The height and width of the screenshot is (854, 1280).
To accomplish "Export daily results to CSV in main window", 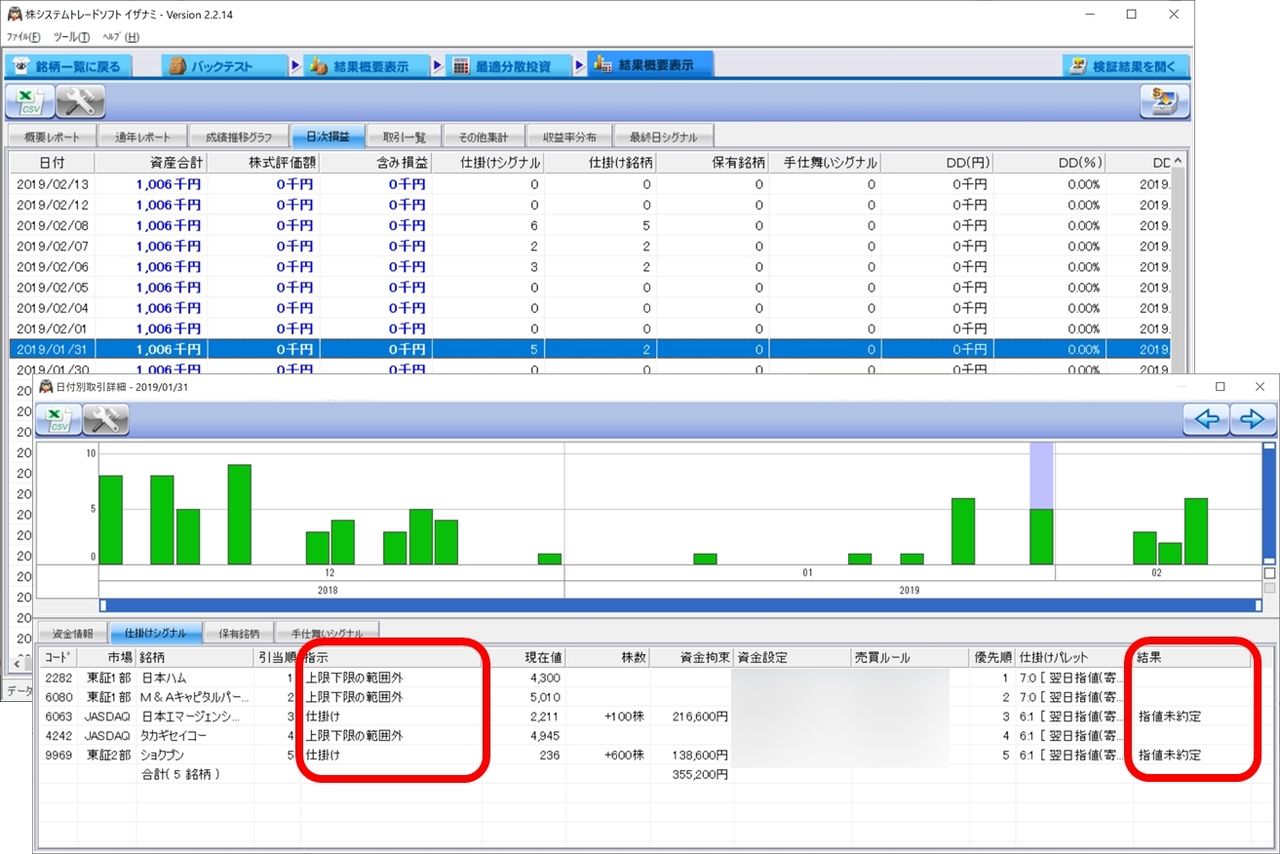I will pos(30,101).
